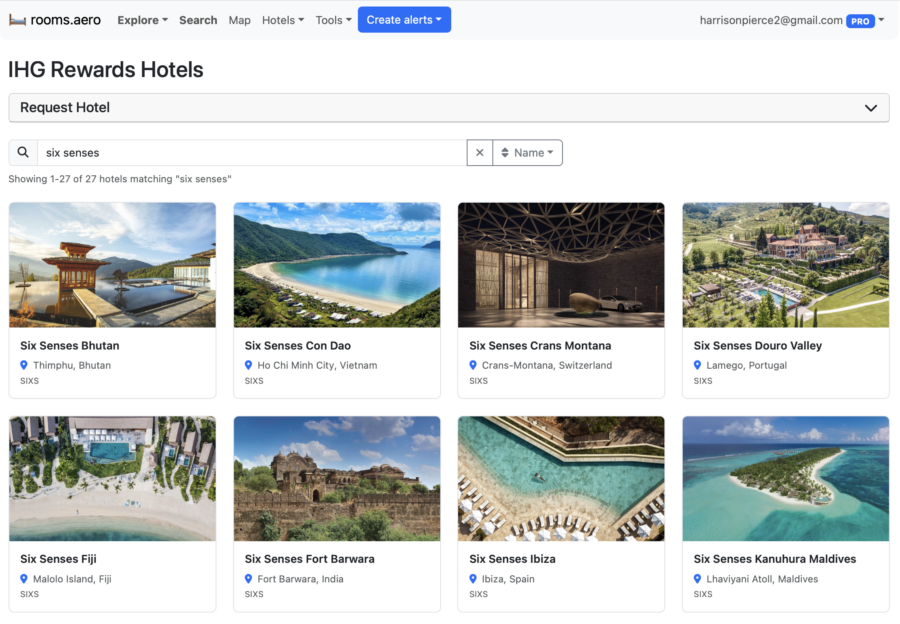Click the Six Senses Fiji title

(x=59, y=559)
